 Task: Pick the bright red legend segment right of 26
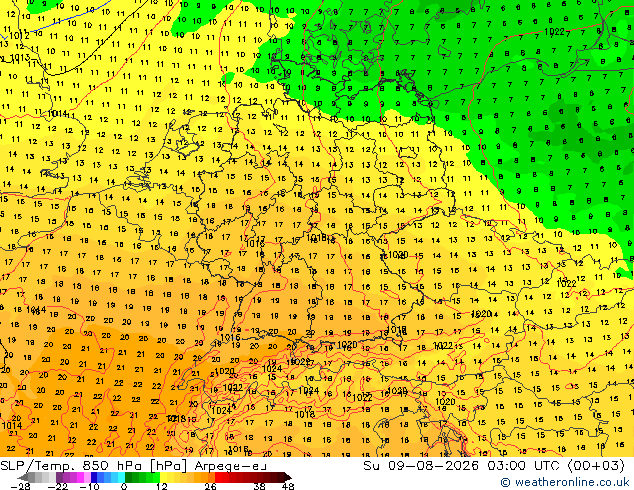[x=218, y=477]
